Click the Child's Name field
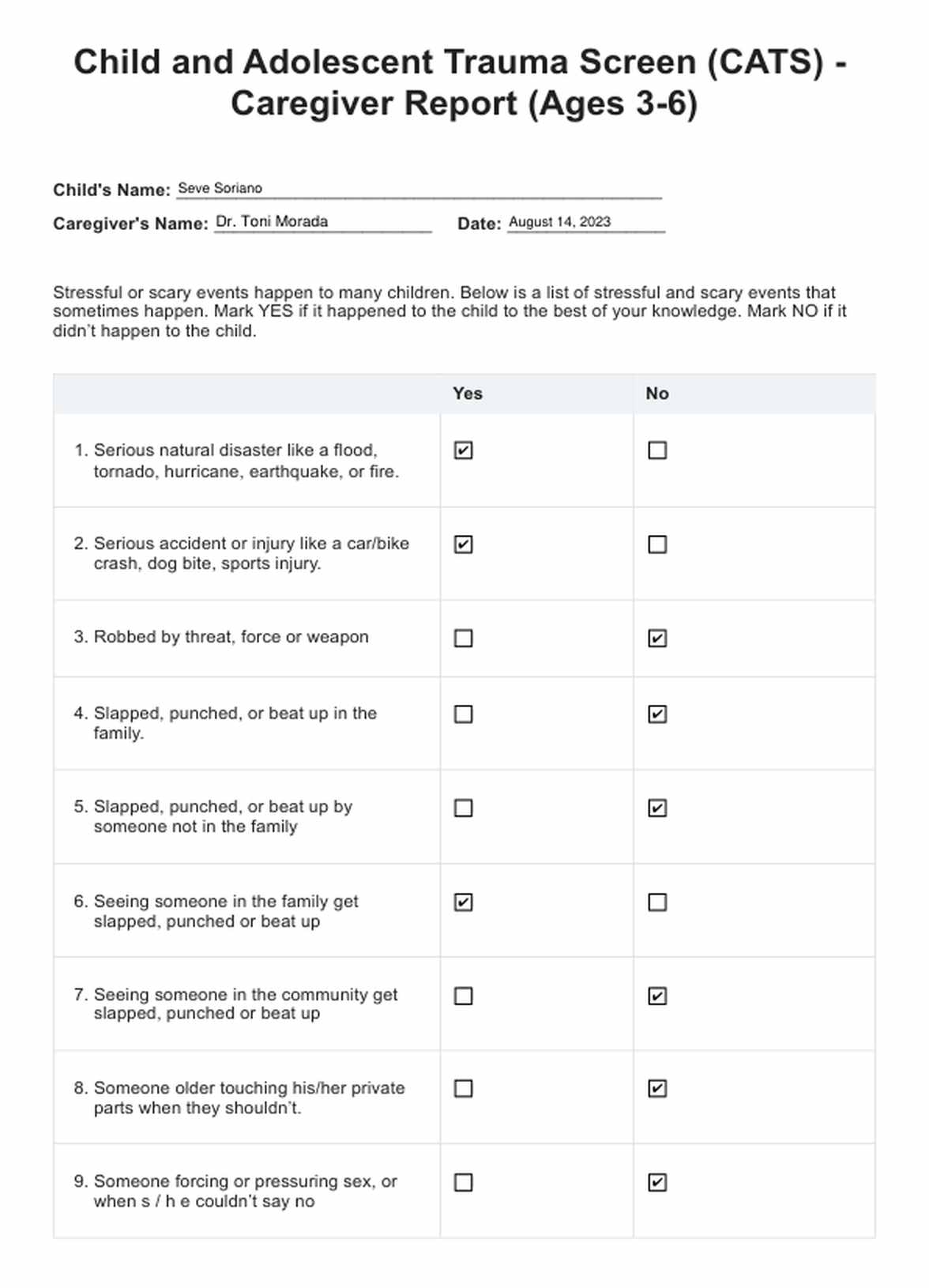Viewport: 929px width, 1288px height. pyautogui.click(x=419, y=189)
